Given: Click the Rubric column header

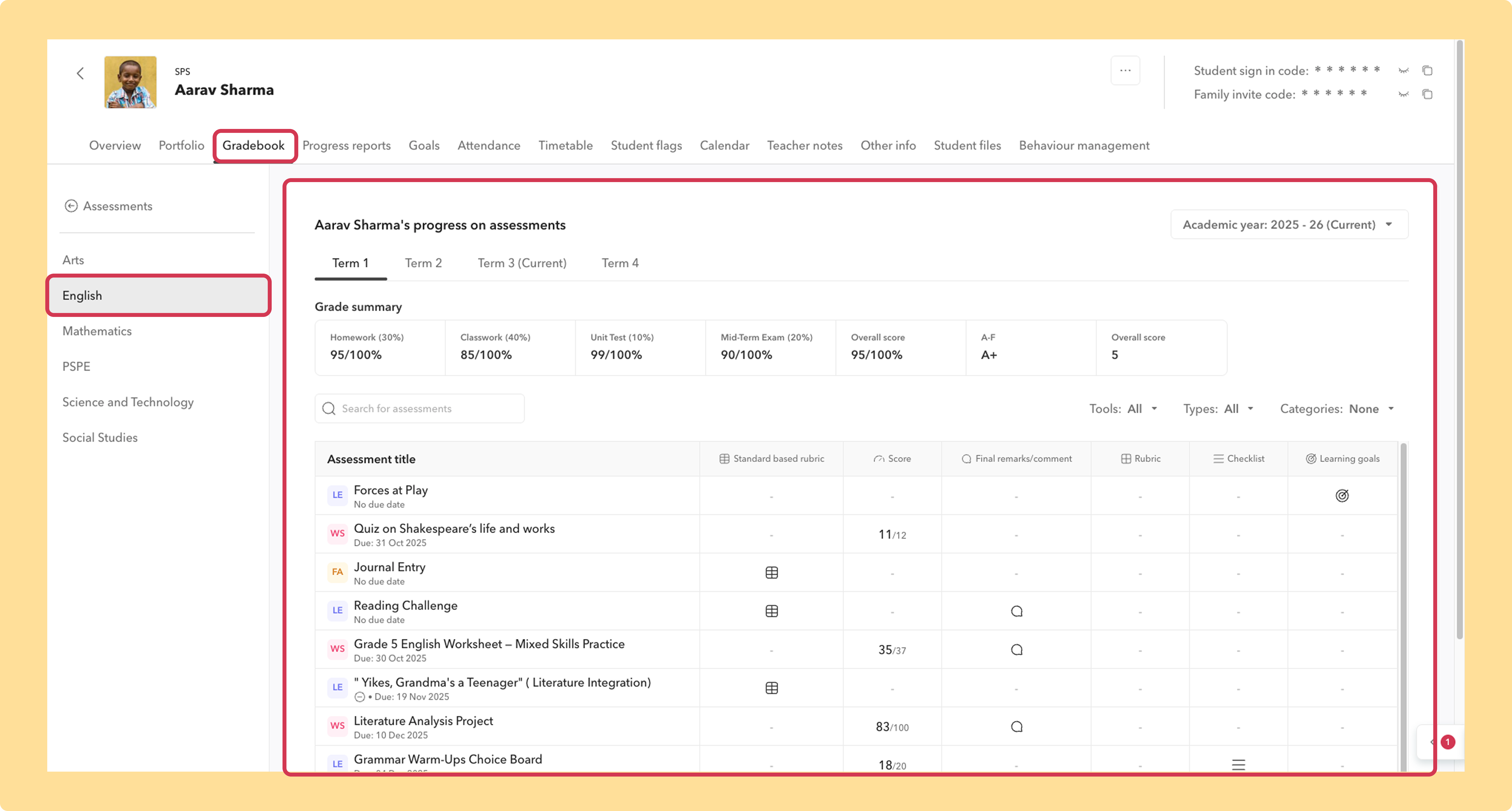Looking at the screenshot, I should (x=1140, y=459).
